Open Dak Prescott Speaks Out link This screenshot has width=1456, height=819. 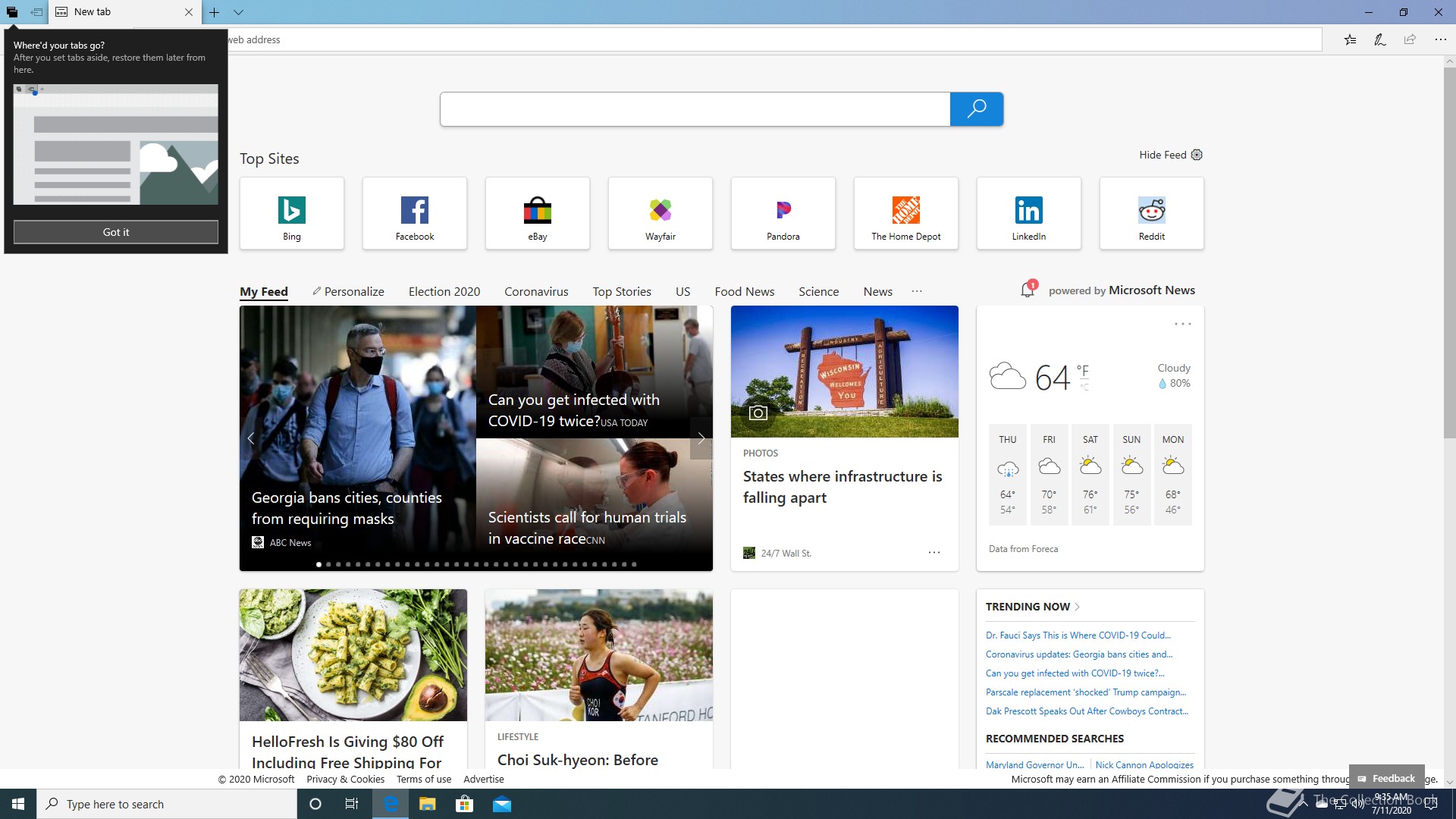click(x=1087, y=711)
